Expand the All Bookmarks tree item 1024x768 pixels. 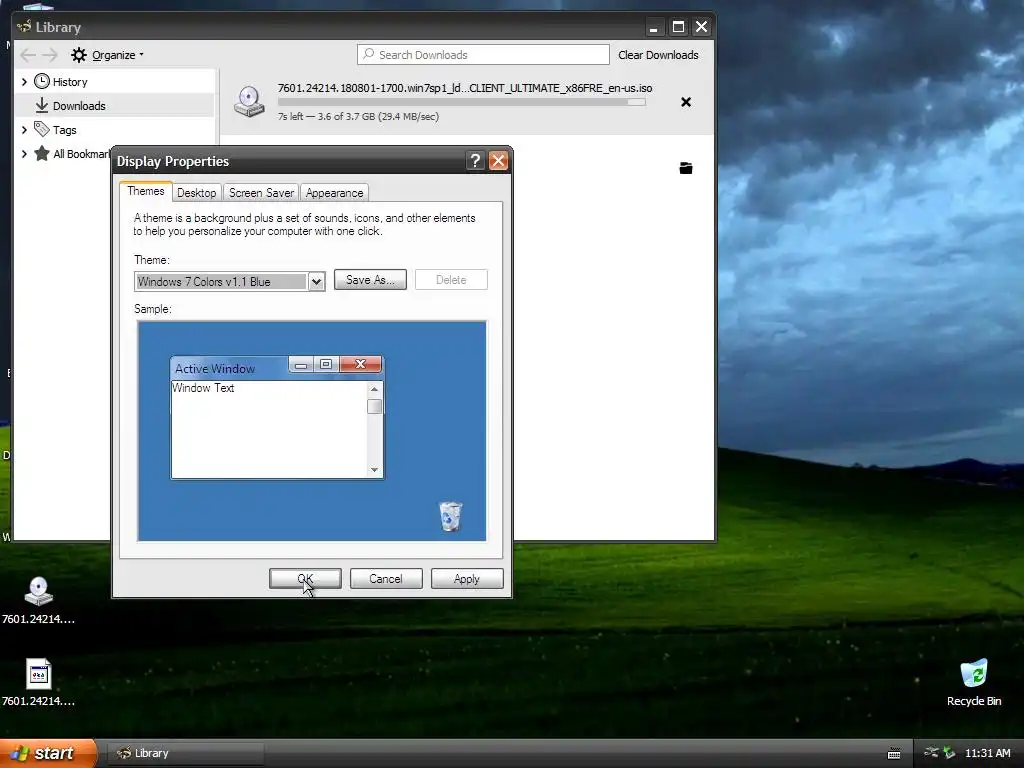click(24, 154)
